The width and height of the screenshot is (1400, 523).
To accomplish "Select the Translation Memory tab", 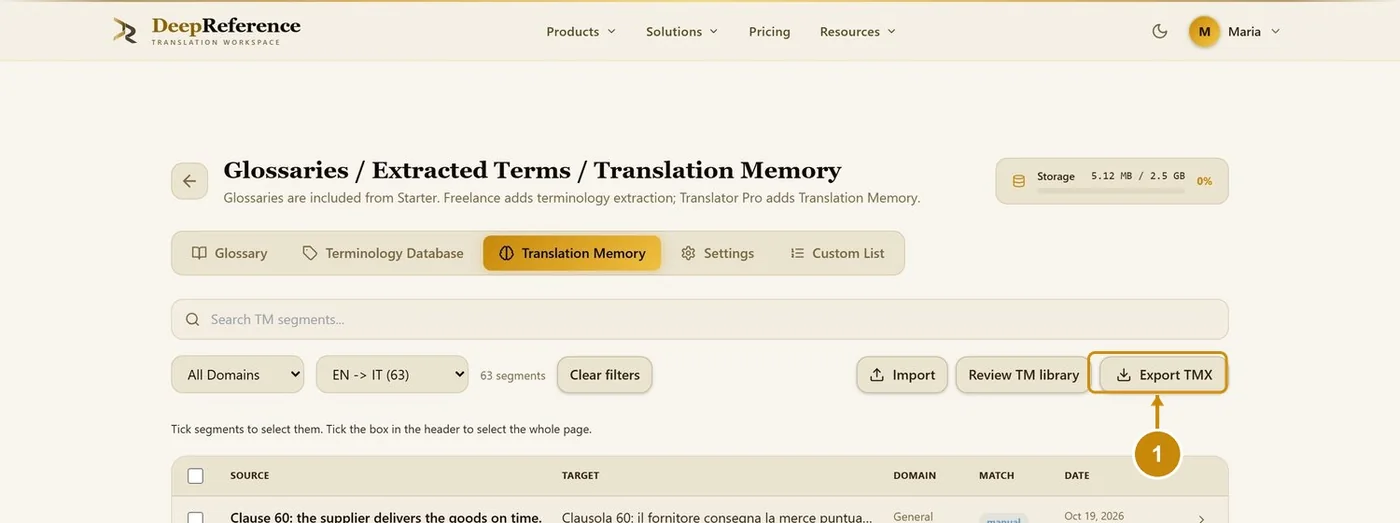I will coord(572,253).
